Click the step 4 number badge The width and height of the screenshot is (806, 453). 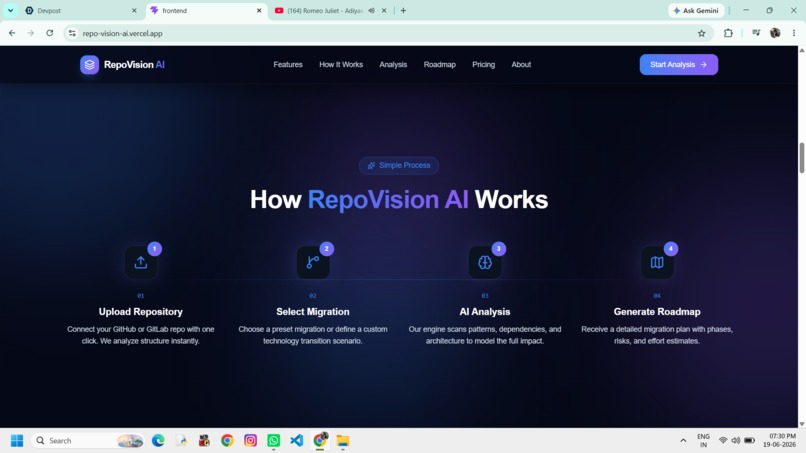click(x=670, y=249)
